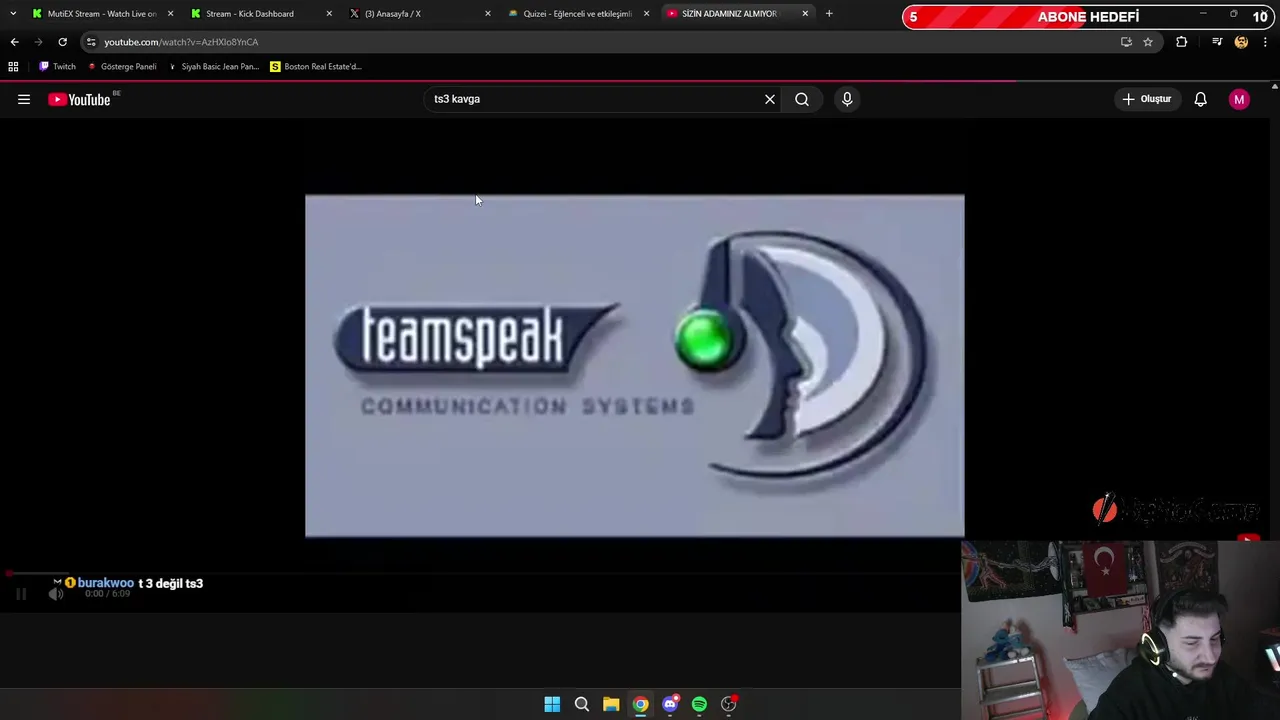Bookmark this page with the star
1280x720 pixels.
pos(1148,42)
